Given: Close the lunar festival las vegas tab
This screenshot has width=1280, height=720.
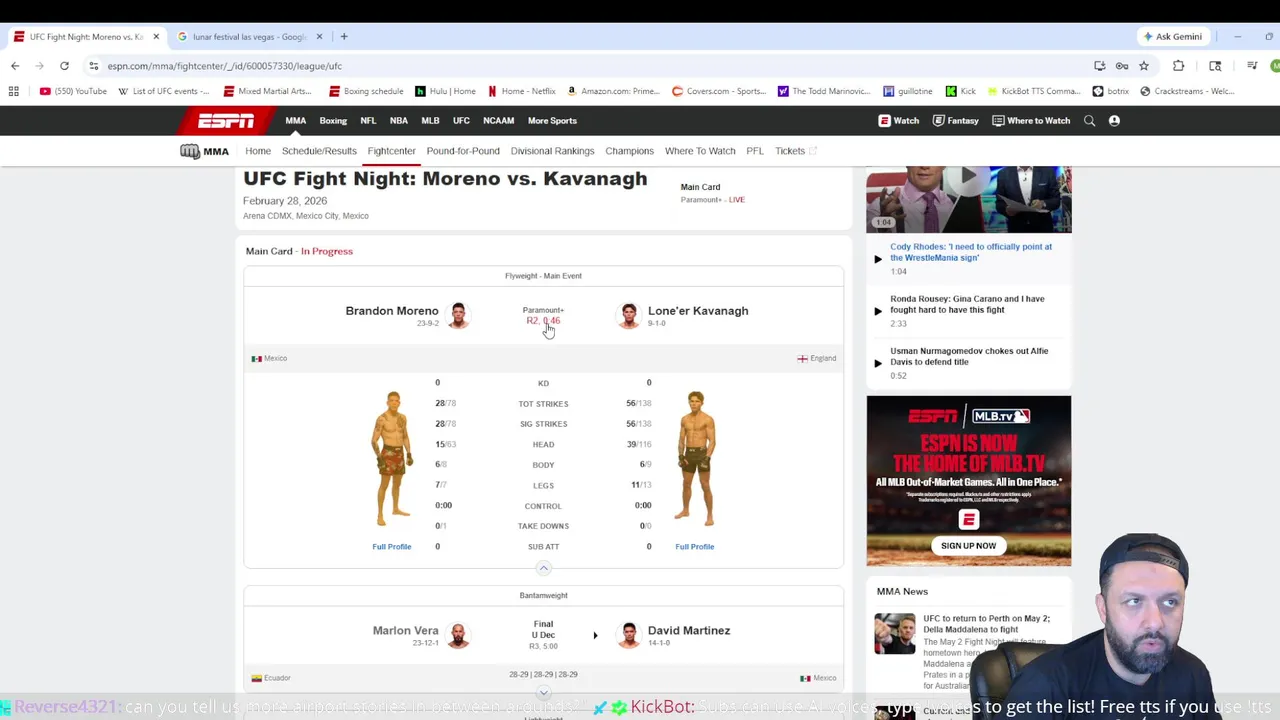Looking at the screenshot, I should (x=319, y=37).
